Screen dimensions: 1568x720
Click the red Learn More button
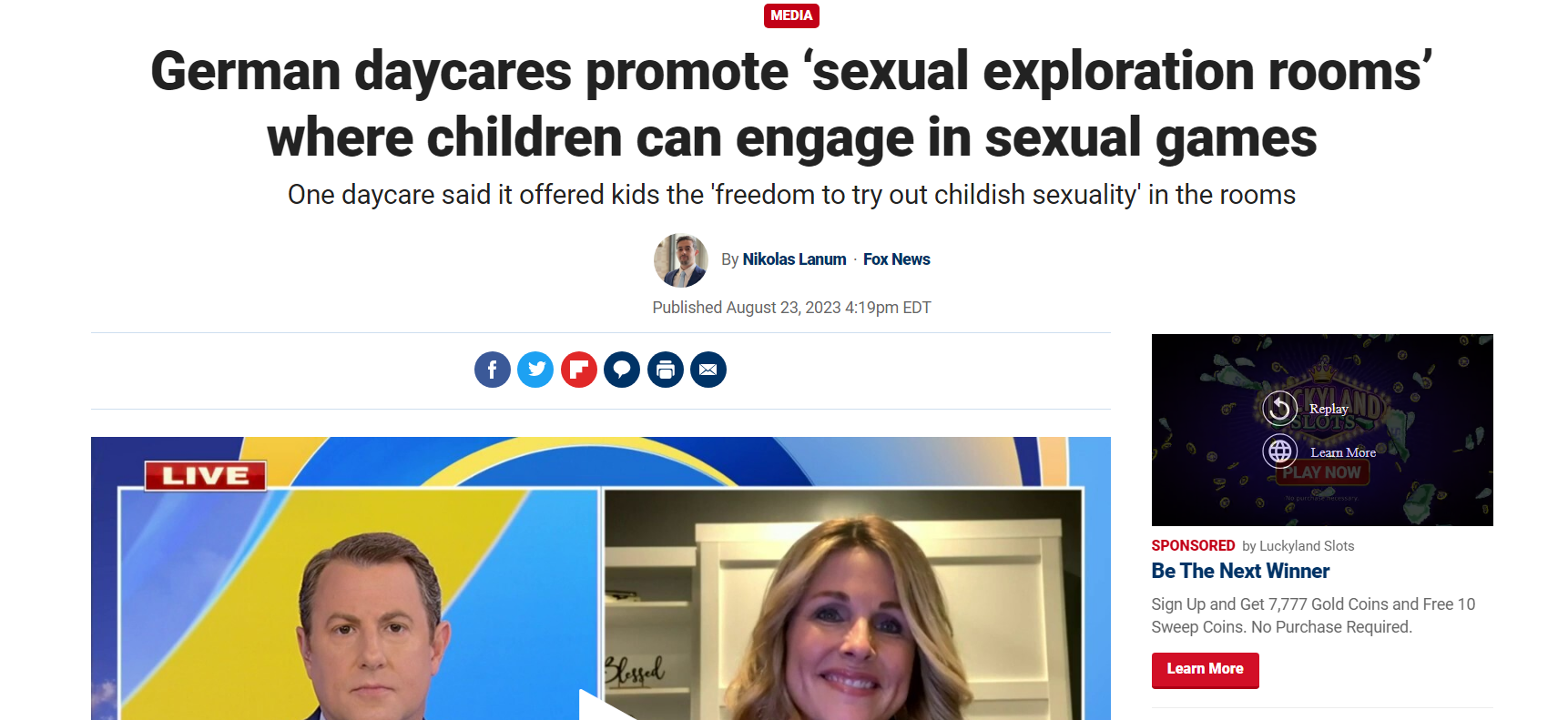click(1205, 670)
